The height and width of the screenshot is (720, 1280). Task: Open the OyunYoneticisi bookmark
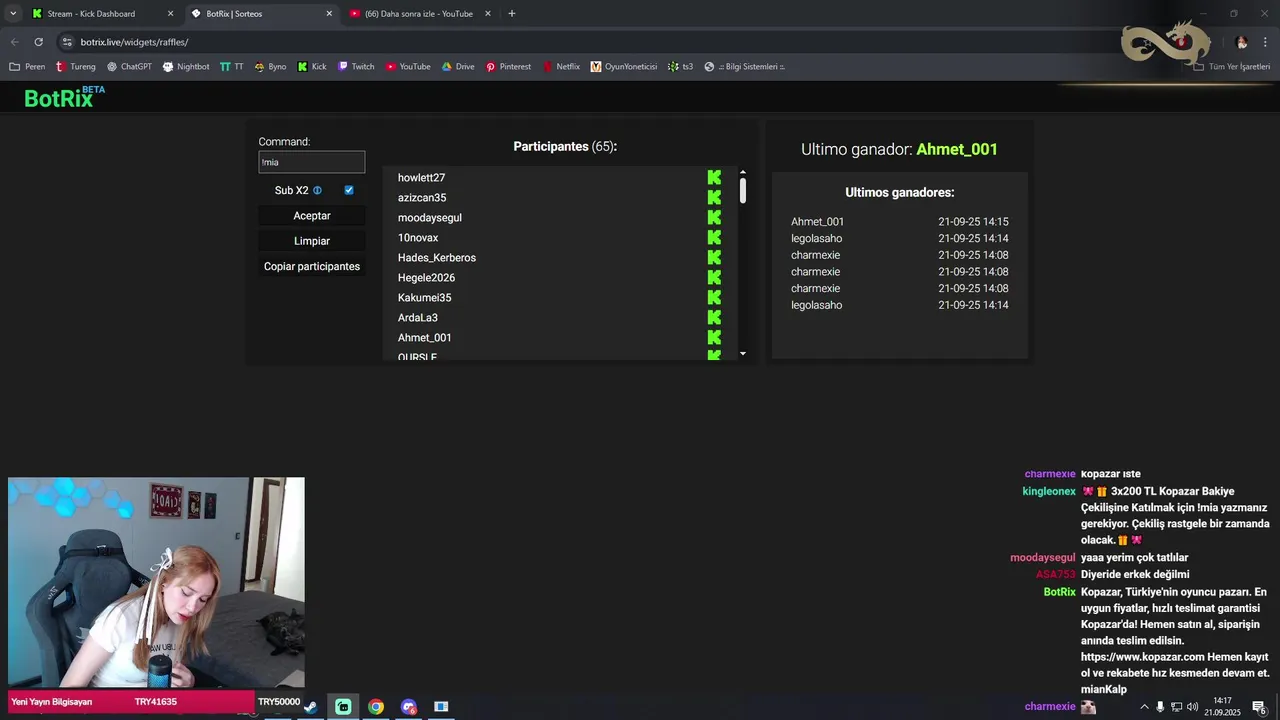[x=624, y=67]
